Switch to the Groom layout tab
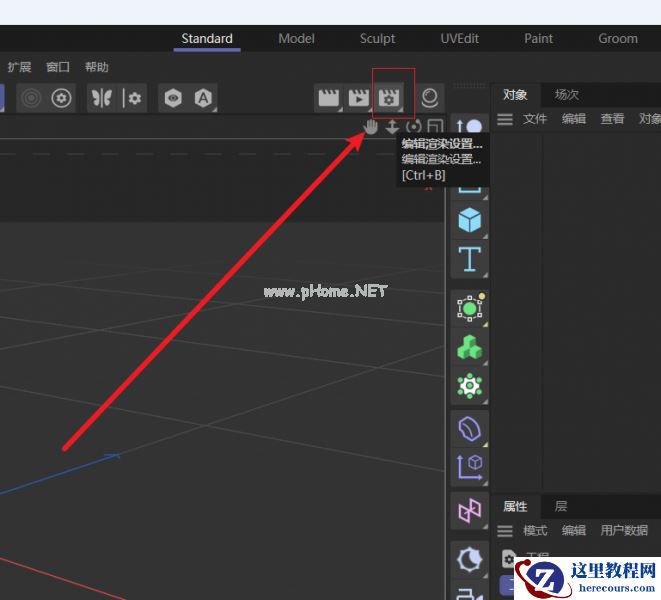The height and width of the screenshot is (600, 661). (618, 39)
